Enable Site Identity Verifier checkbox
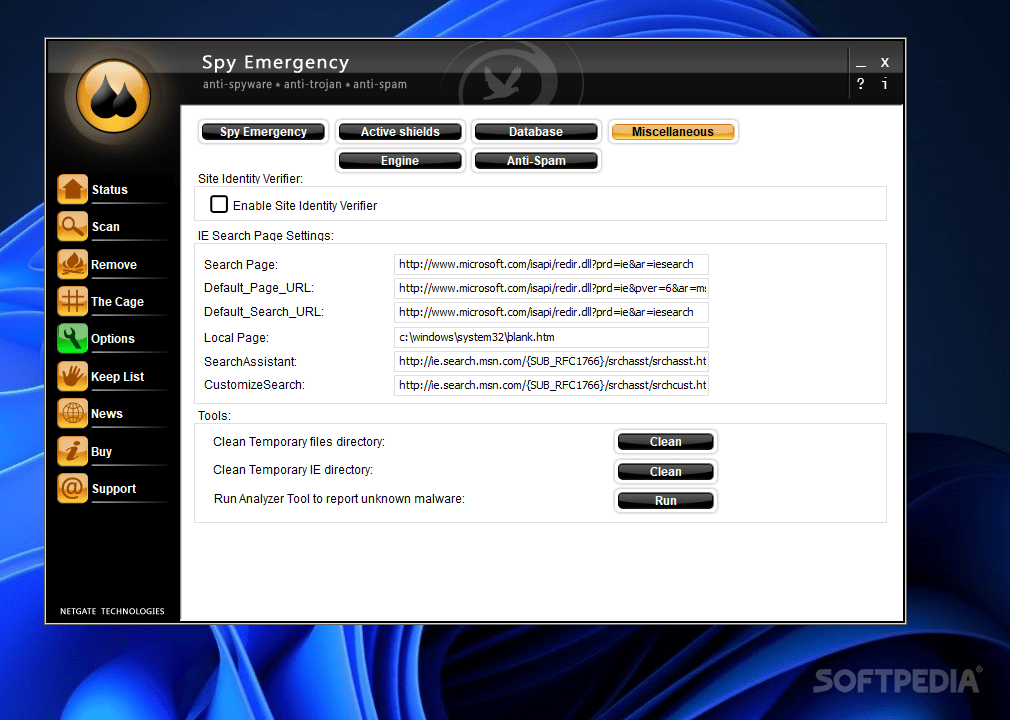 [219, 204]
